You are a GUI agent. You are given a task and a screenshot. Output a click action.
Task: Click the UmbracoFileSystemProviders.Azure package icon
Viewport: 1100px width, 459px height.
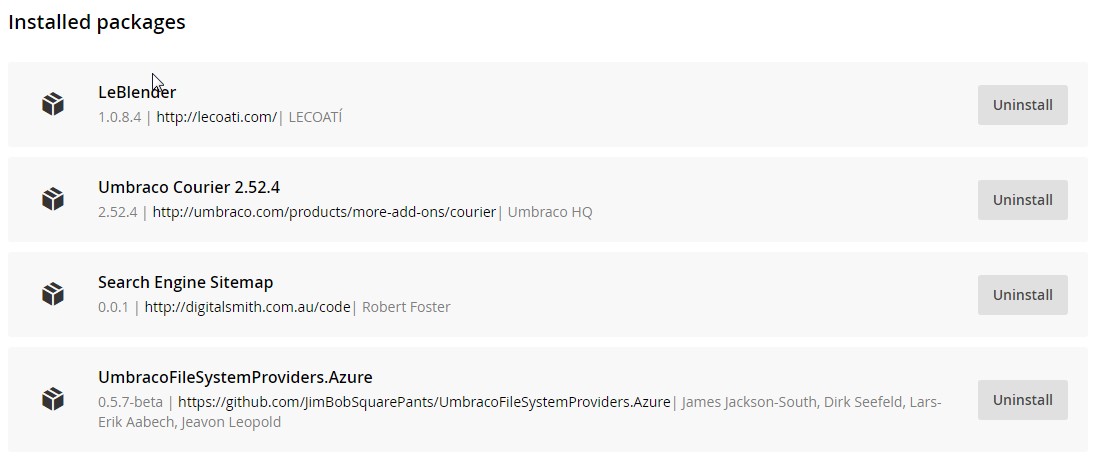pos(53,399)
